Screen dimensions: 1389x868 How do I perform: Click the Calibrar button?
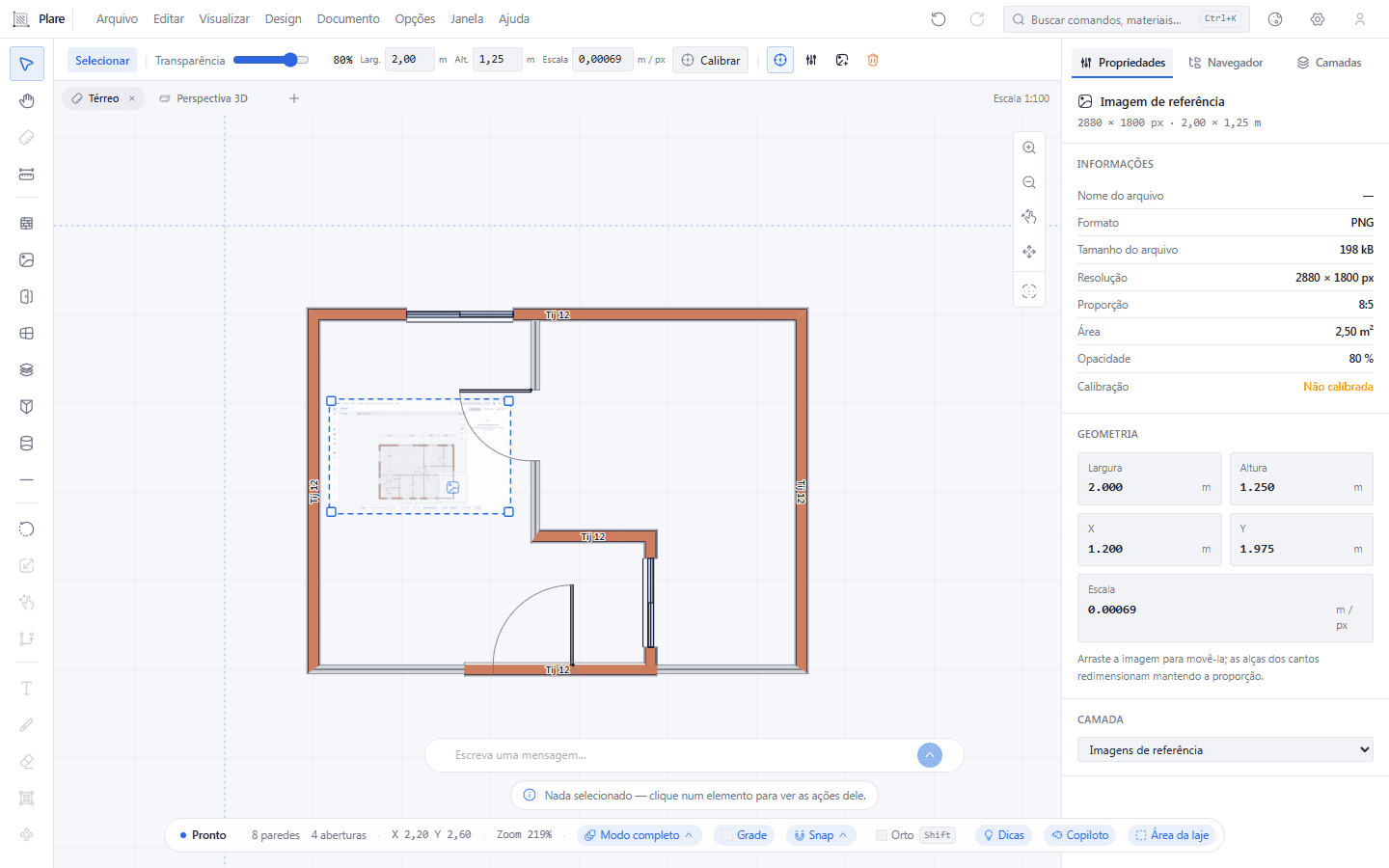coord(711,60)
